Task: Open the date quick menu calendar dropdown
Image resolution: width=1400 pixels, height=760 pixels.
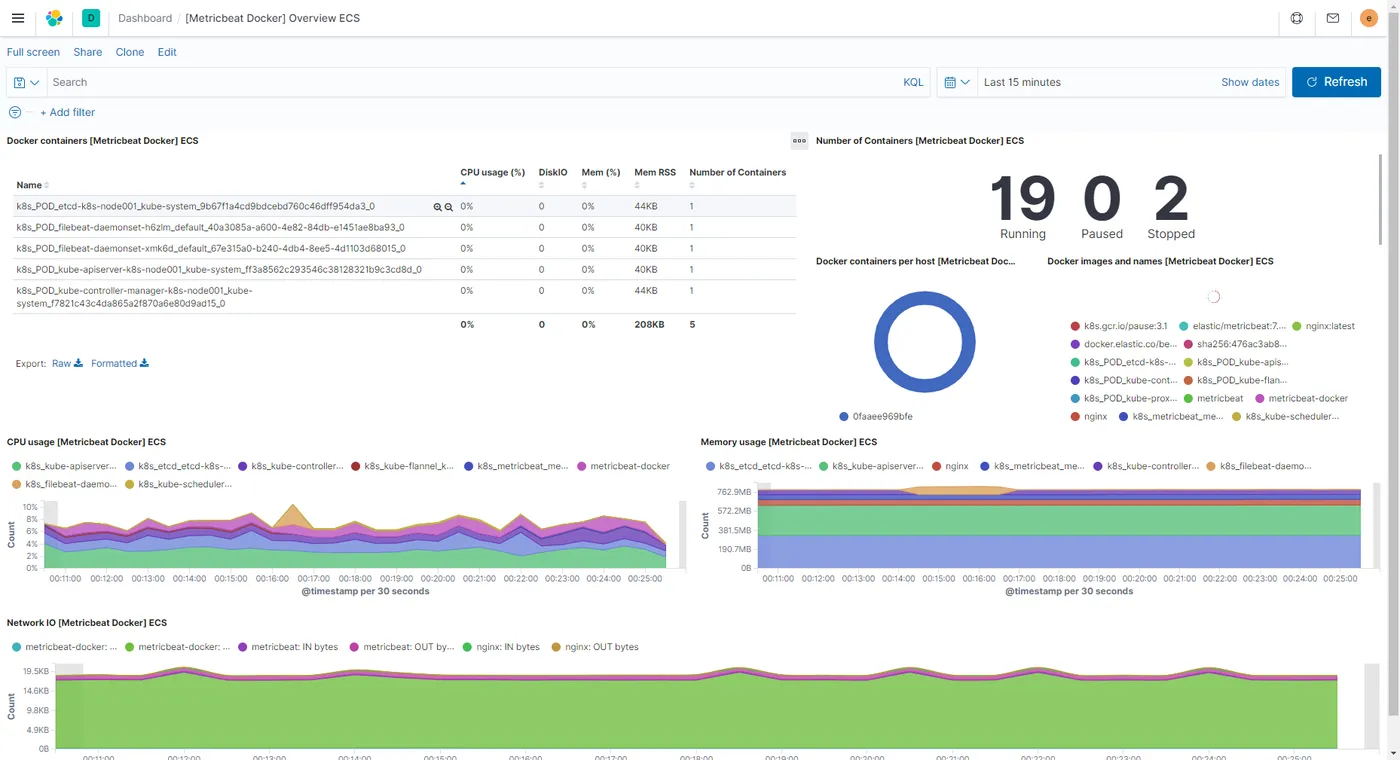Action: [958, 82]
